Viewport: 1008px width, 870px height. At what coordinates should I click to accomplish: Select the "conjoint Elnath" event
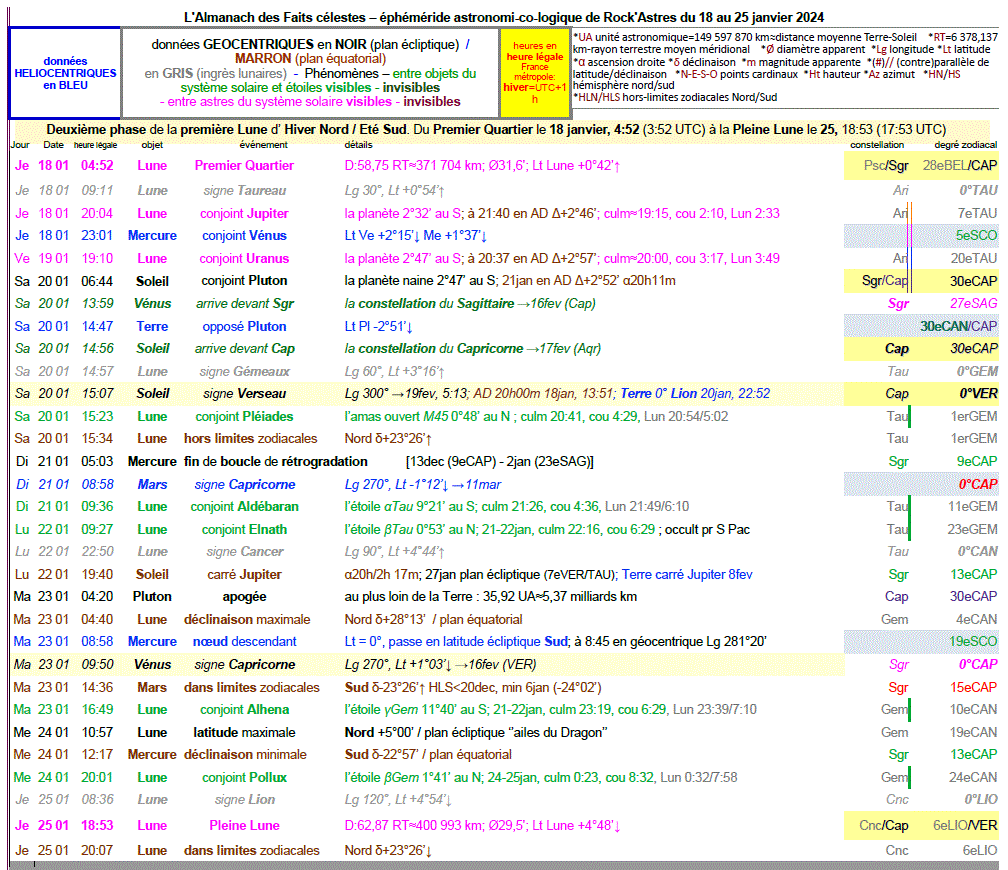[244, 530]
